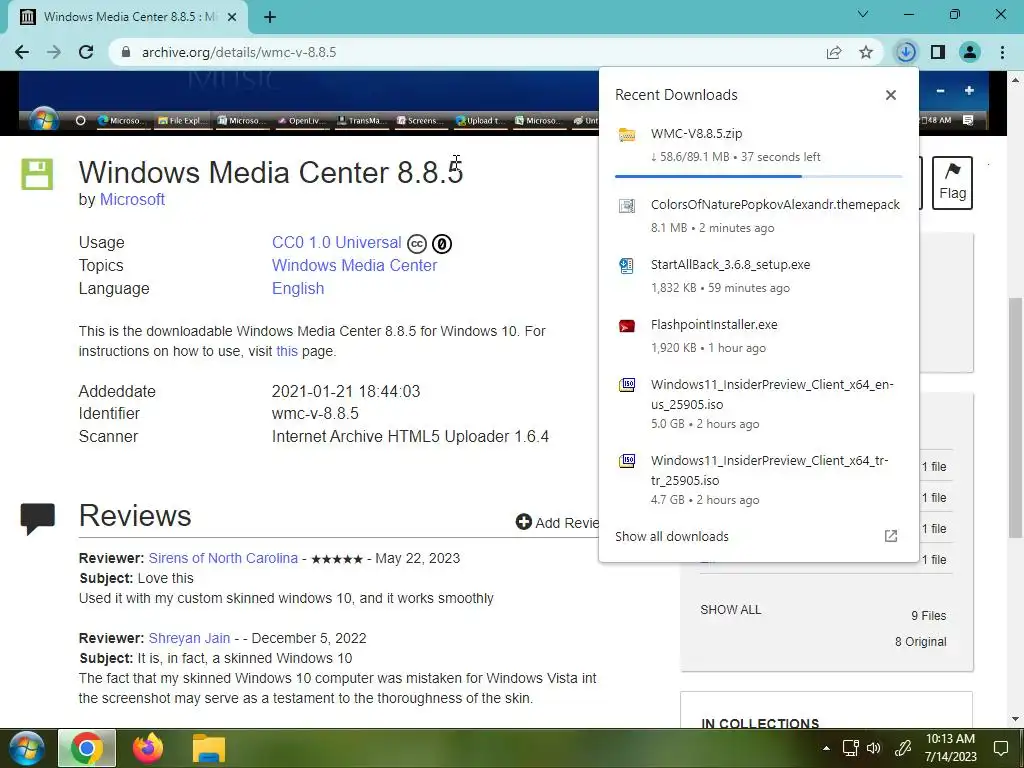This screenshot has height=768, width=1024.
Task: Click the green software floppy icon
Action: point(37,174)
